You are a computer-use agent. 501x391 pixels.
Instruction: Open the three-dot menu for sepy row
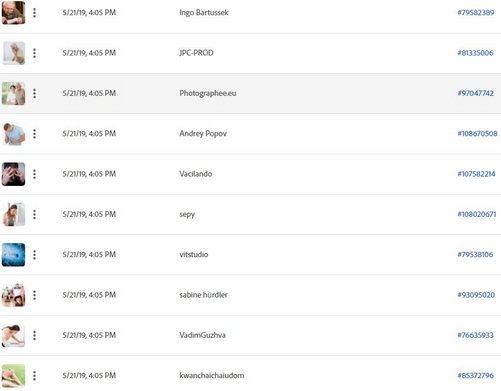pos(34,214)
